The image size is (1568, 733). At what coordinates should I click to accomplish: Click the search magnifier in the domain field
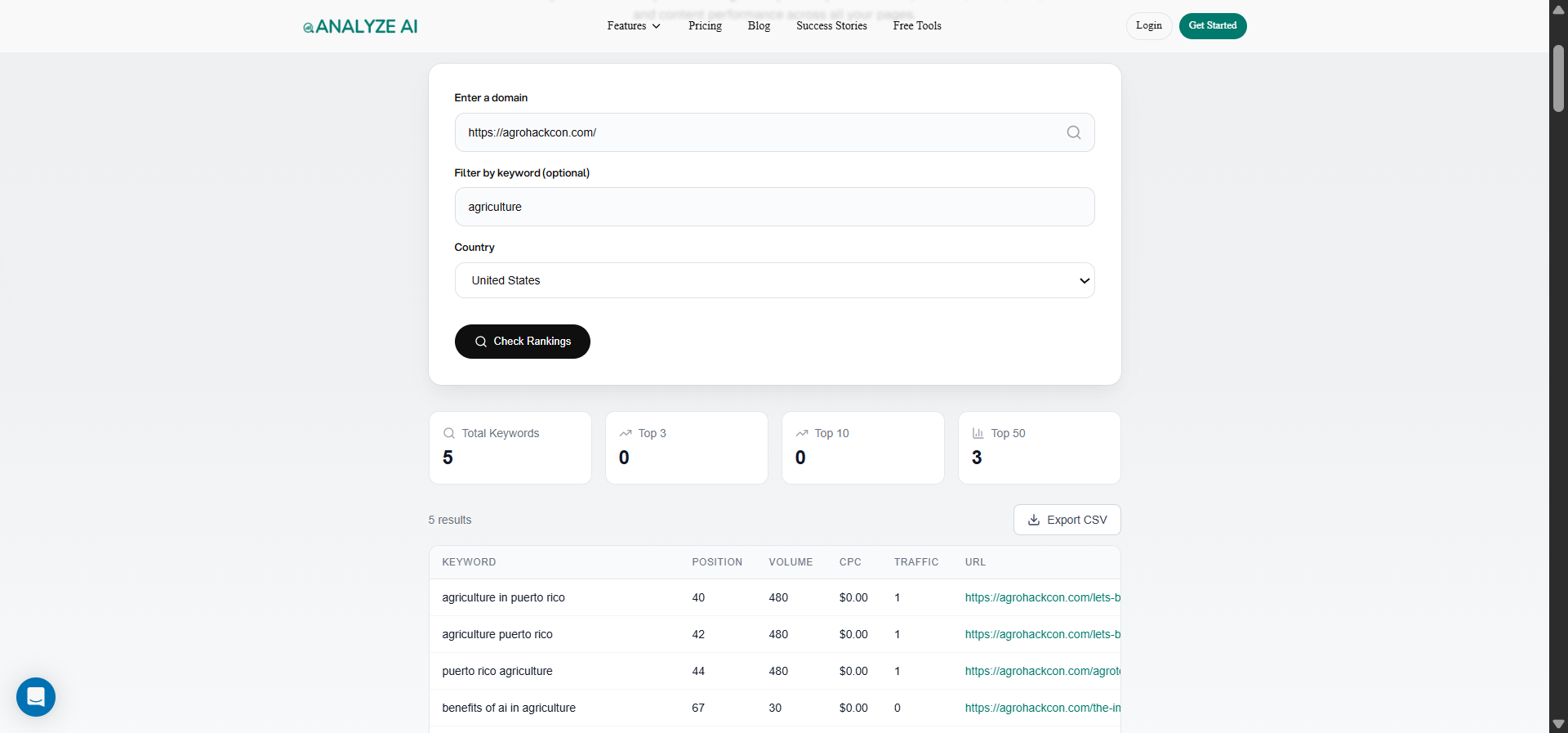click(x=1074, y=132)
